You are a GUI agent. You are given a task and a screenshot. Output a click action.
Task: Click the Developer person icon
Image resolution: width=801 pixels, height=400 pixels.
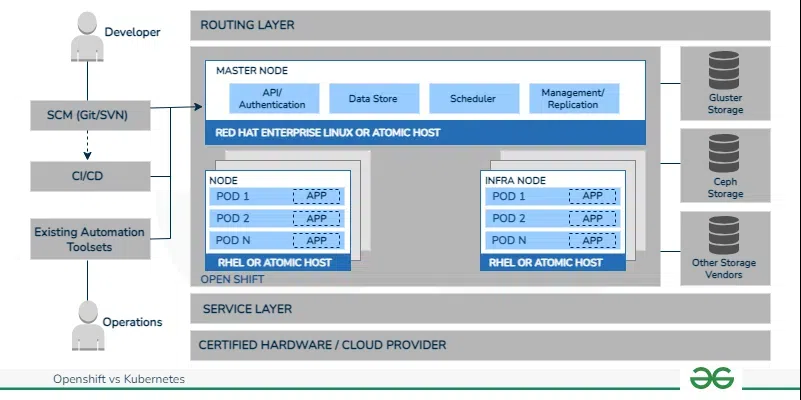(x=87, y=37)
